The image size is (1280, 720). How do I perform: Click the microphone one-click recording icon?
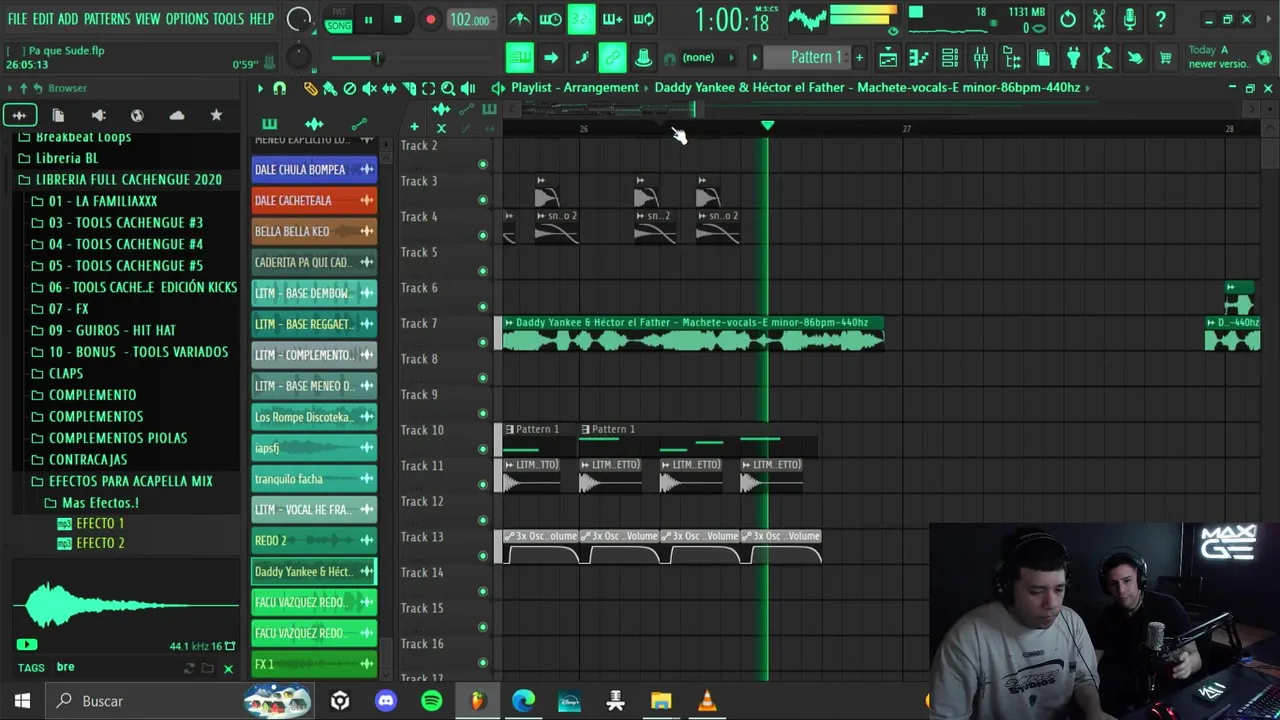point(1129,19)
